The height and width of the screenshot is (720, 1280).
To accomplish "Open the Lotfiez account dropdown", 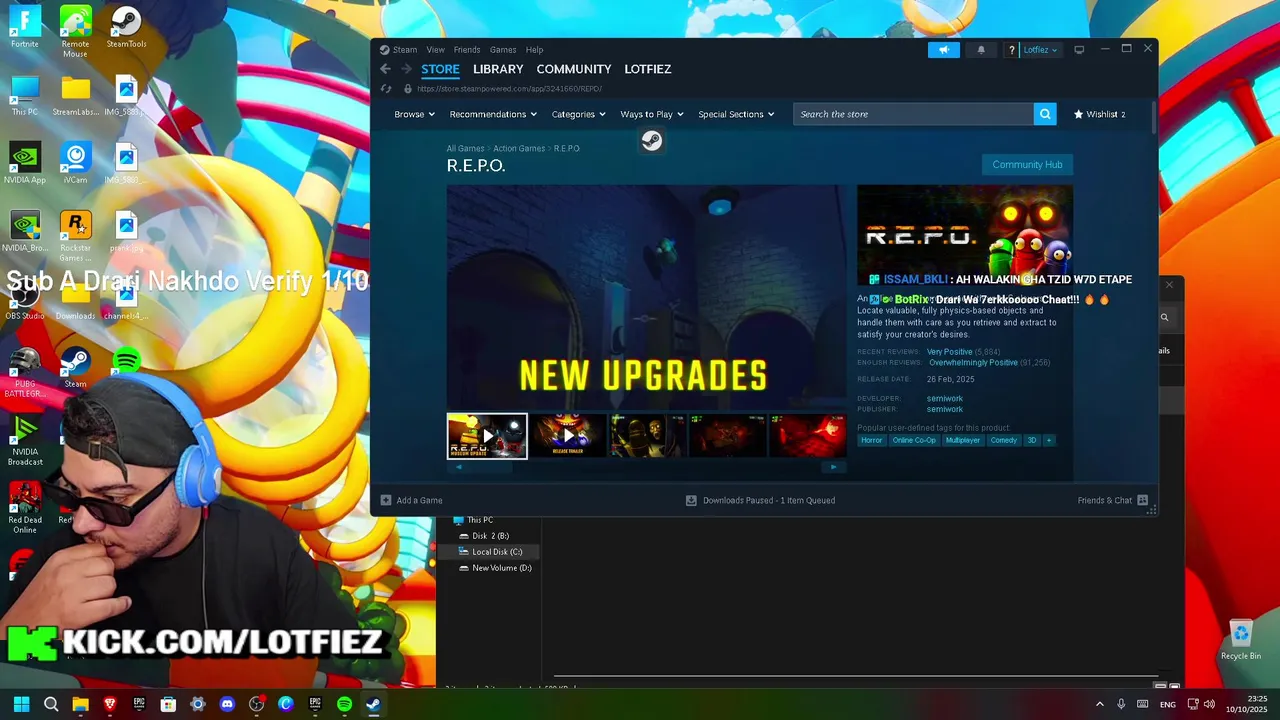I will click(x=1040, y=50).
